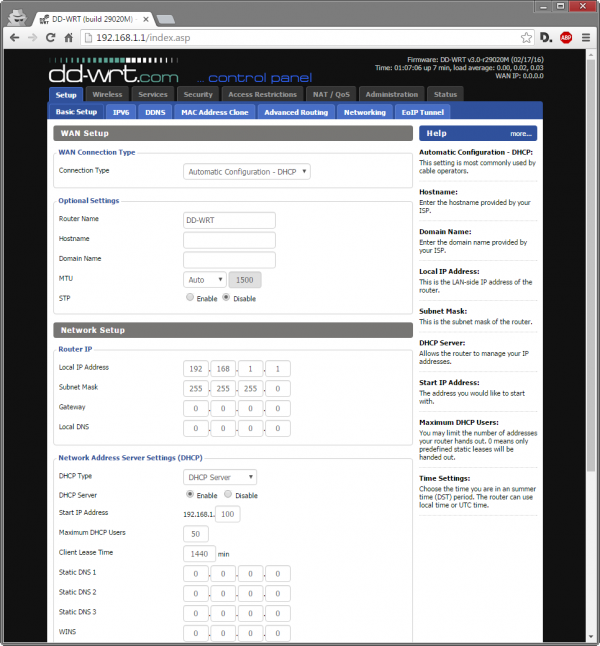Close the DD-WRT browser tab
This screenshot has height=646, width=600.
coord(142,18)
